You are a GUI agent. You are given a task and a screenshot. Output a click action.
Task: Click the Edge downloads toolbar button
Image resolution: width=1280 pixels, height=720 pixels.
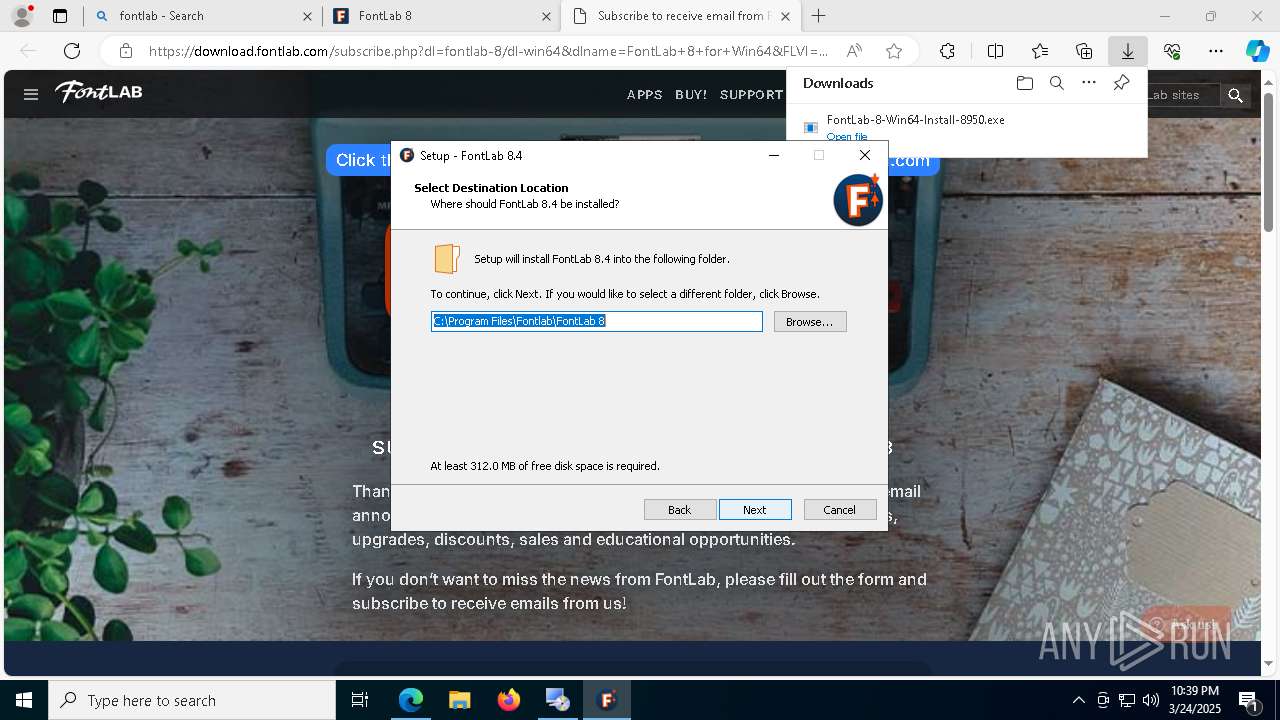1127,51
